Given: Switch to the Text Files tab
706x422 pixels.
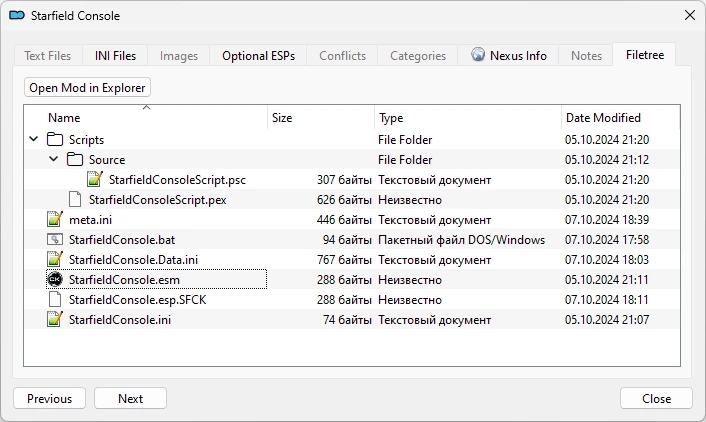Looking at the screenshot, I should pos(48,55).
